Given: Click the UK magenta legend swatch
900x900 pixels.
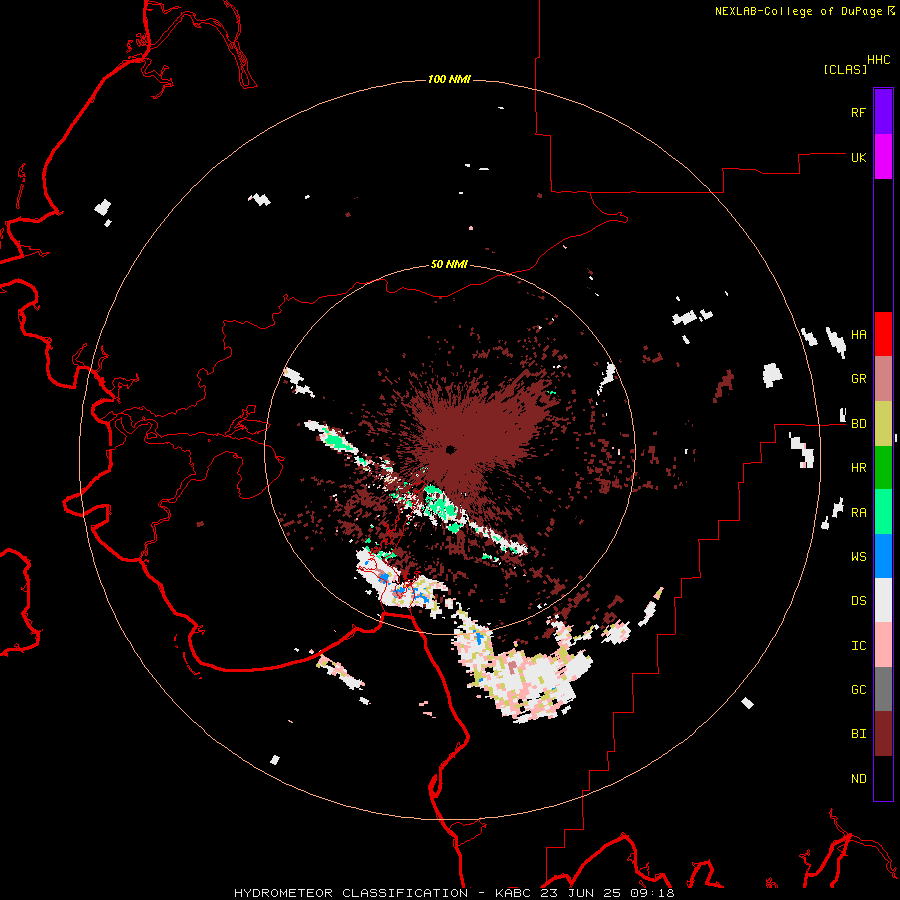Looking at the screenshot, I should click(883, 157).
